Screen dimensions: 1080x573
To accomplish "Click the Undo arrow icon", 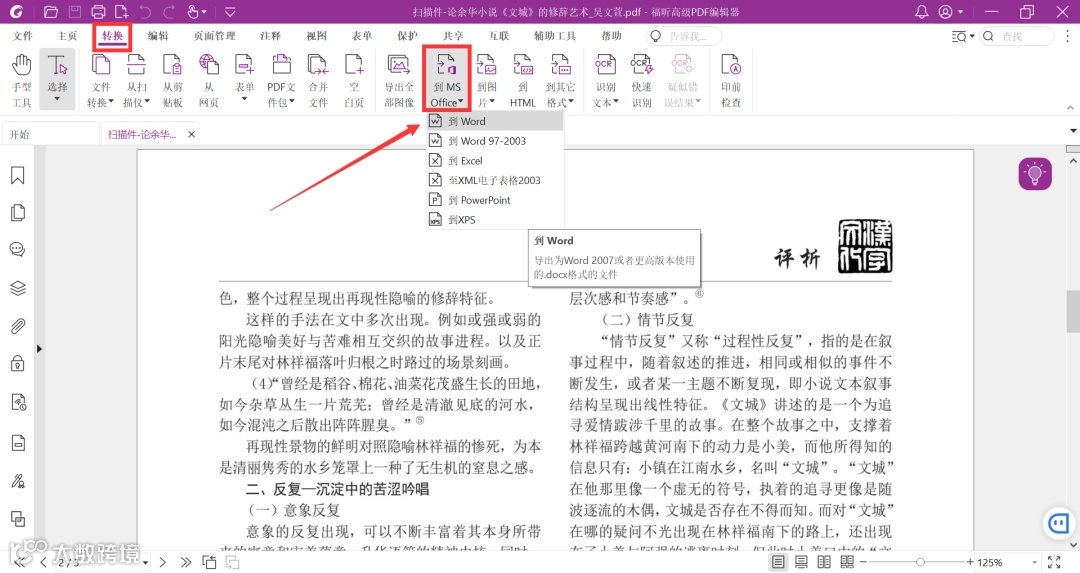I will tap(145, 12).
